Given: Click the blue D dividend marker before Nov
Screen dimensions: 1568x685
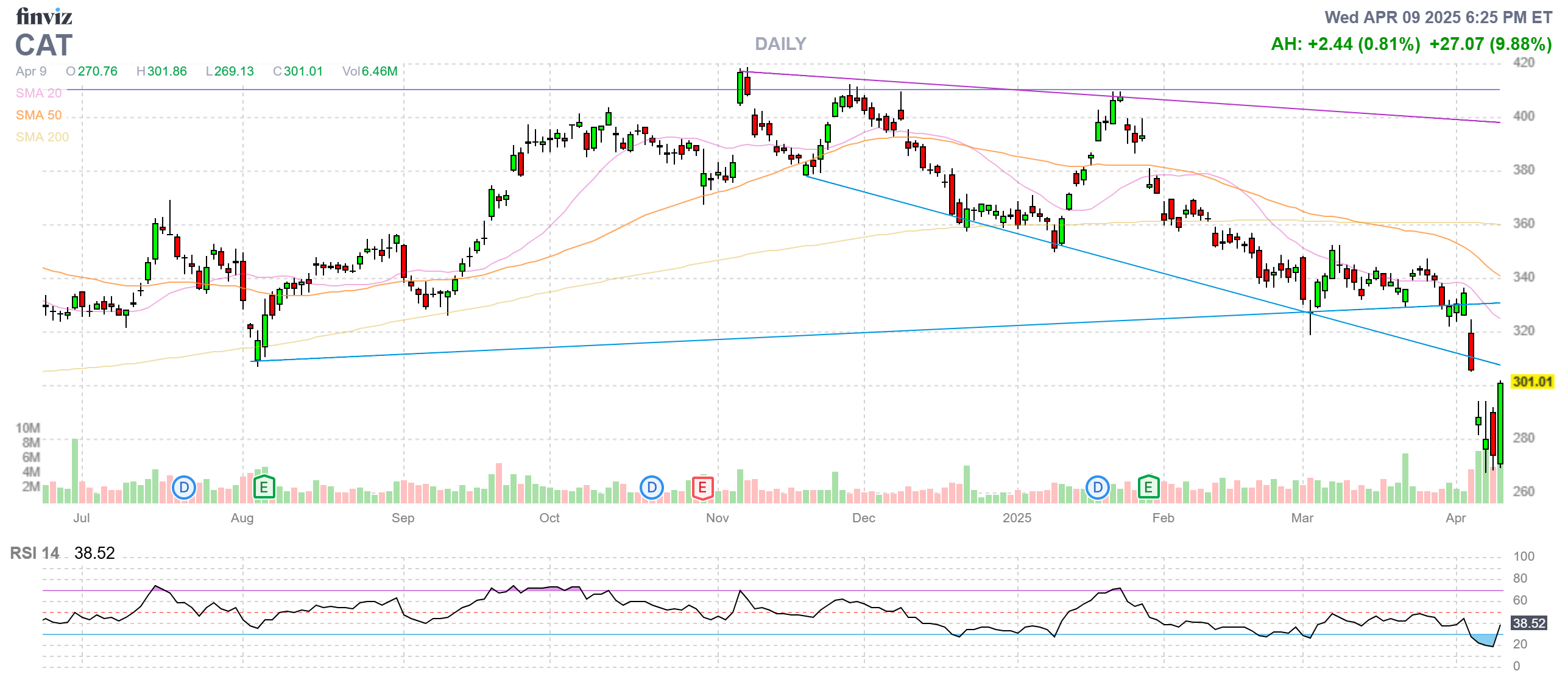Looking at the screenshot, I should coord(652,488).
